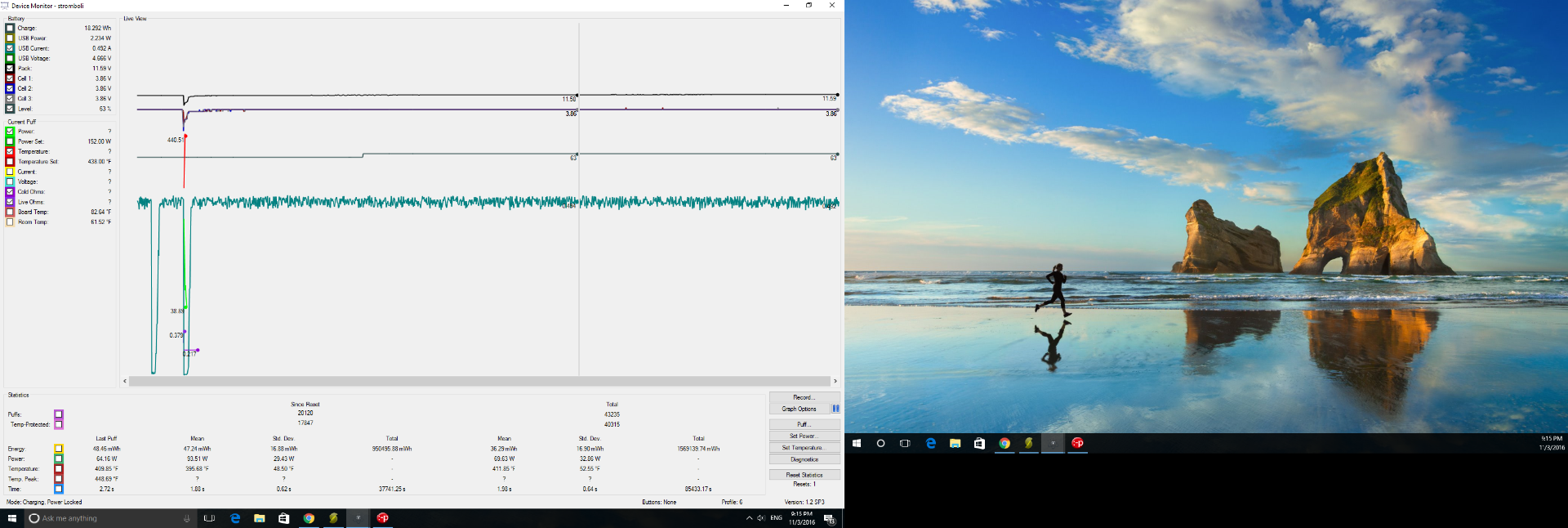Open Chrome from the left monitor taskbar
The image size is (1568, 528).
[x=309, y=518]
